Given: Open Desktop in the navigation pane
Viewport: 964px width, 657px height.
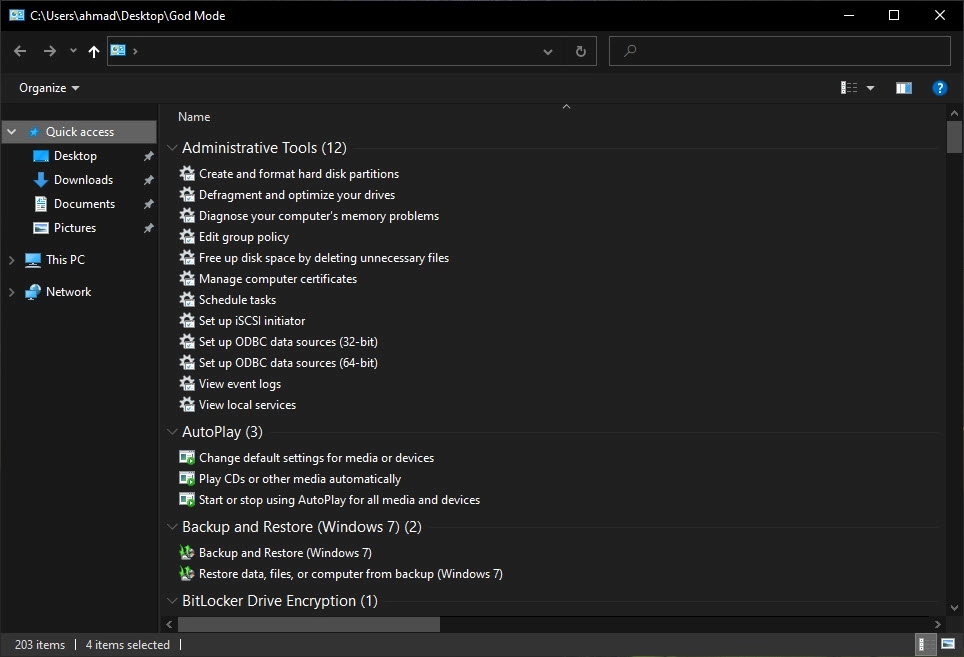Looking at the screenshot, I should tap(75, 155).
